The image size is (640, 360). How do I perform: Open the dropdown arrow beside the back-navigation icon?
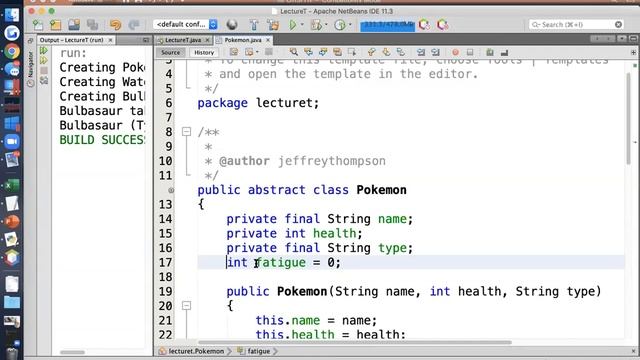click(257, 52)
